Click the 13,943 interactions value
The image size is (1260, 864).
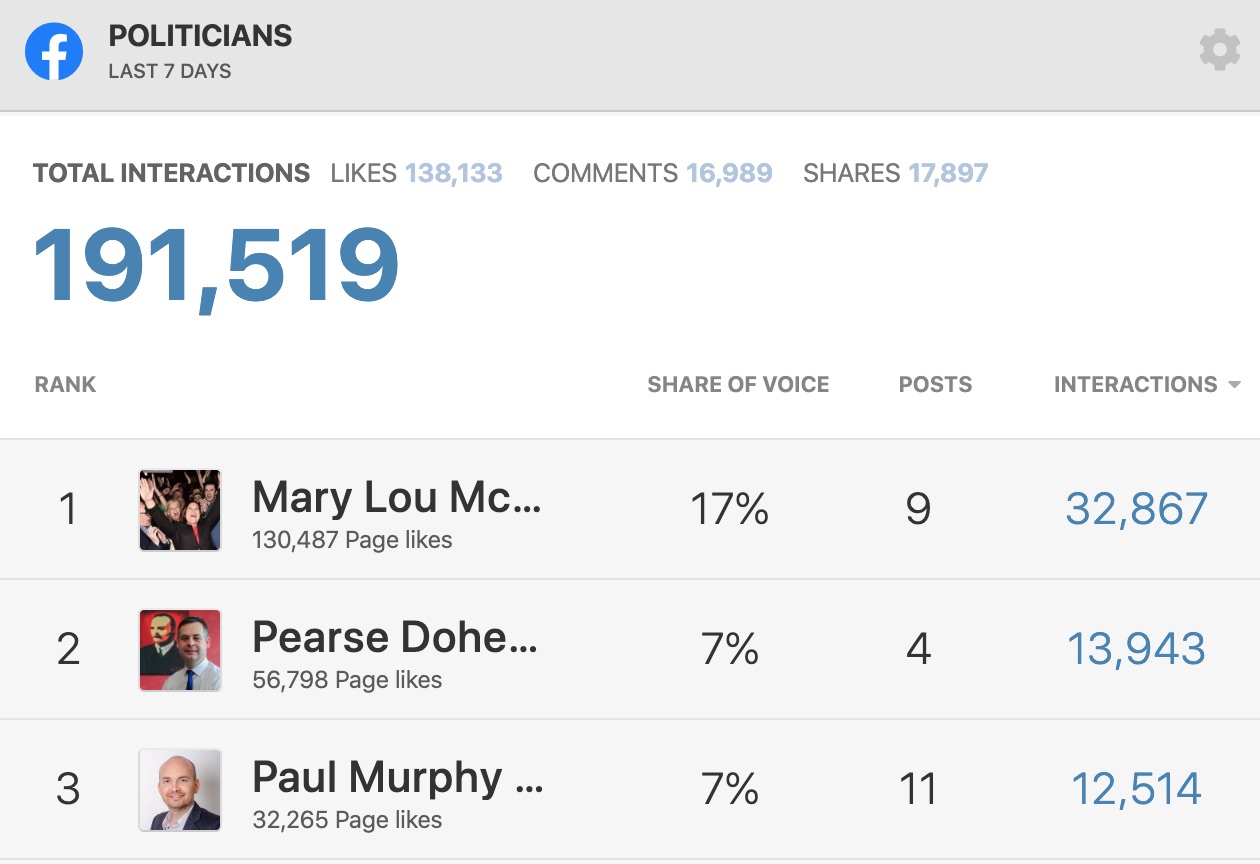[1136, 649]
